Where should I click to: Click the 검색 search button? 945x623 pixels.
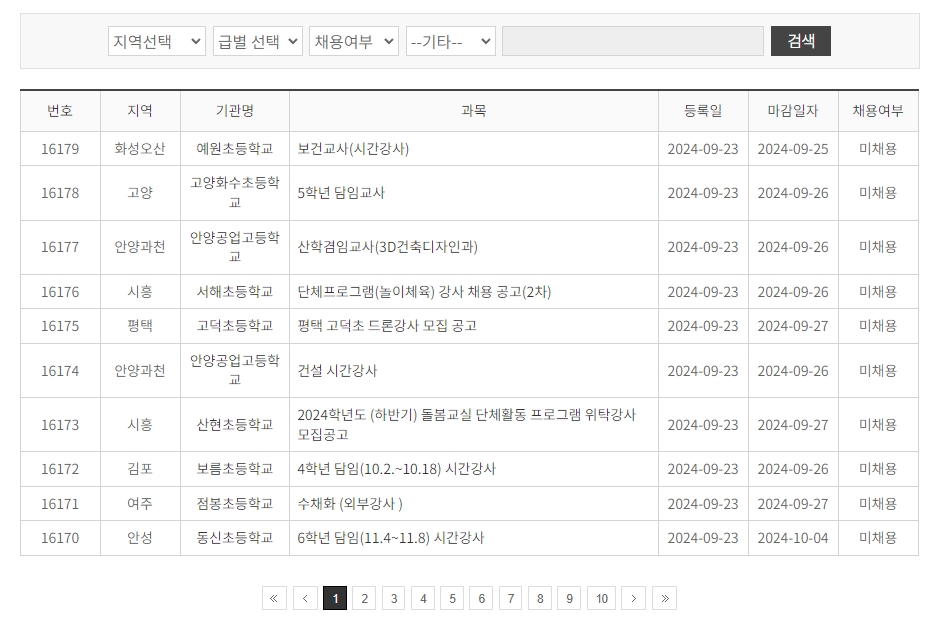click(800, 41)
